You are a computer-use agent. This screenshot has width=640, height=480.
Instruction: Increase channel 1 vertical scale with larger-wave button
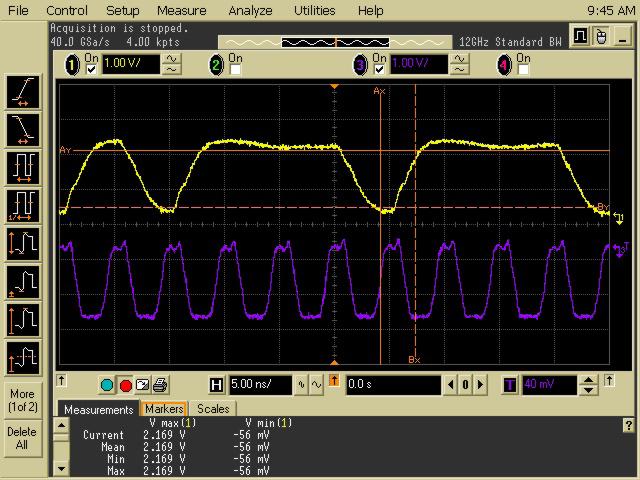172,60
